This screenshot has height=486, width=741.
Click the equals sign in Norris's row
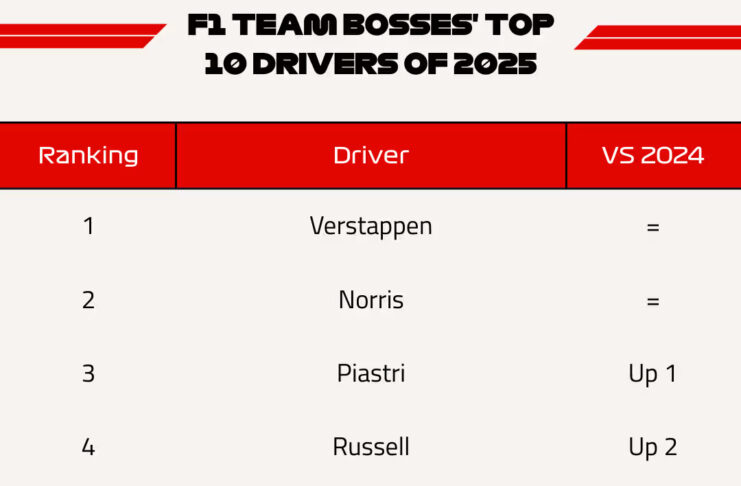pyautogui.click(x=653, y=301)
